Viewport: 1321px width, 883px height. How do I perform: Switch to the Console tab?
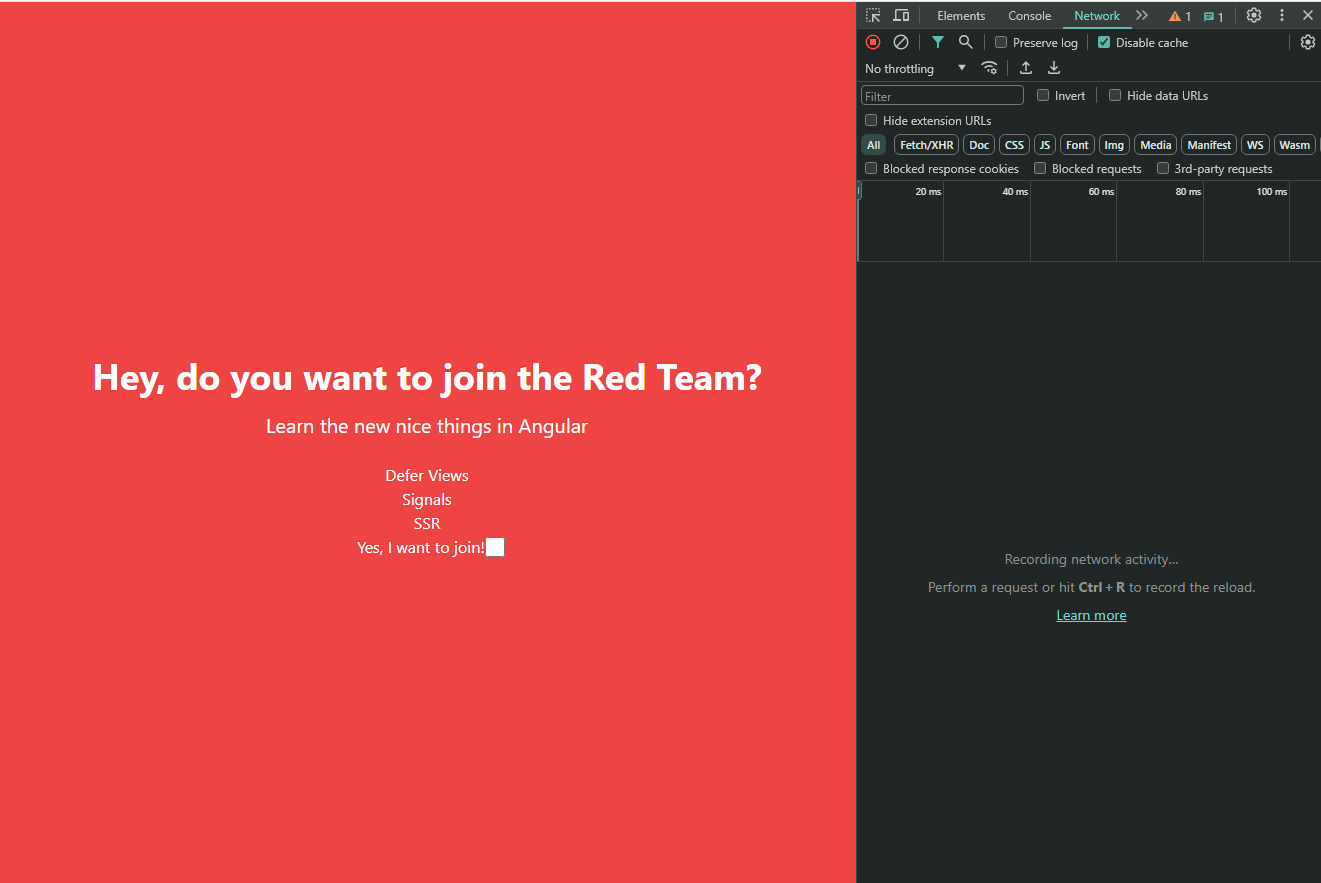(1029, 16)
